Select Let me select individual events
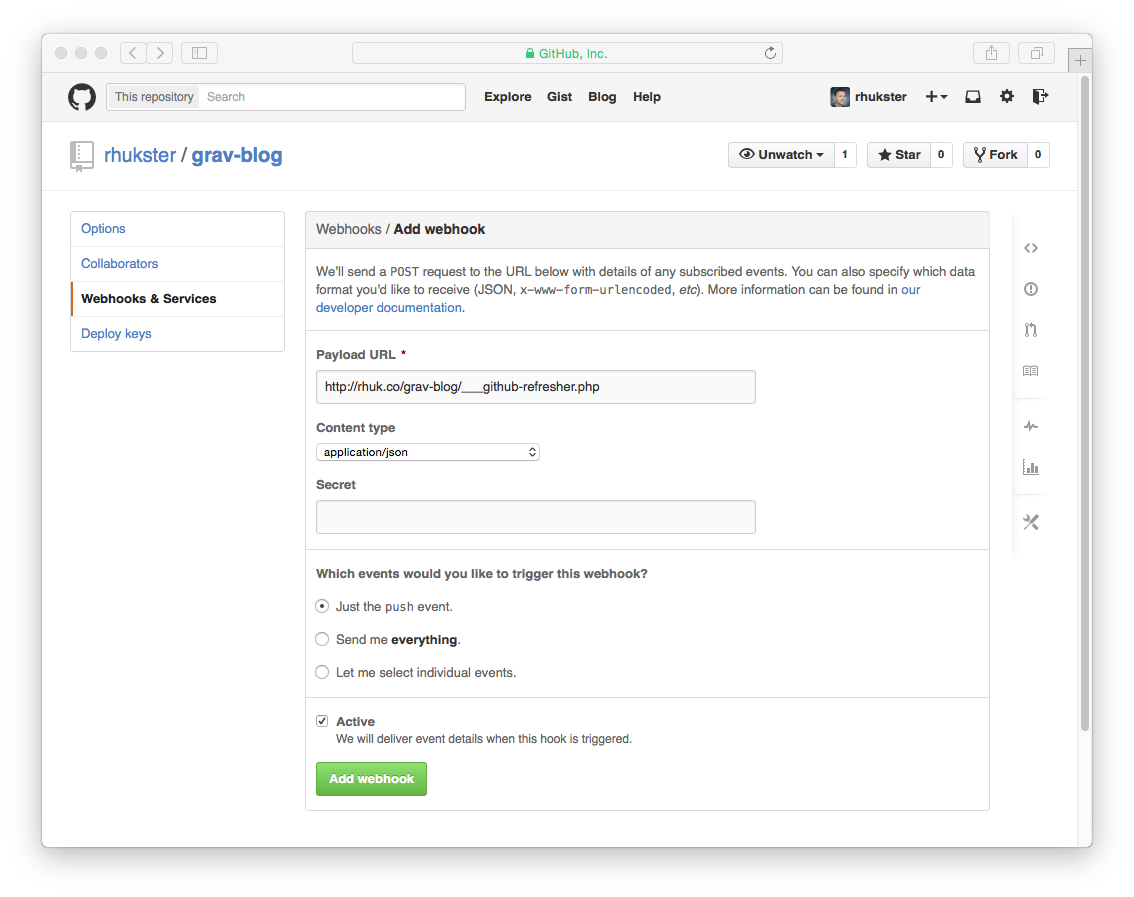 pyautogui.click(x=323, y=672)
